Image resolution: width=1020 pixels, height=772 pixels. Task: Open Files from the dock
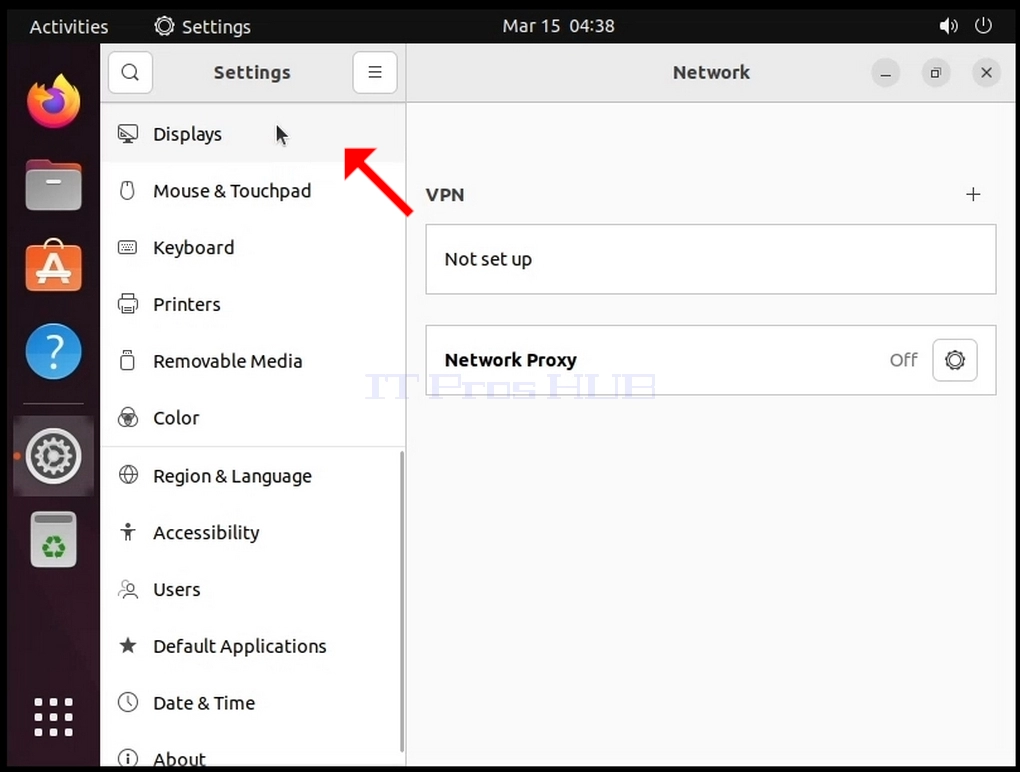coord(53,185)
